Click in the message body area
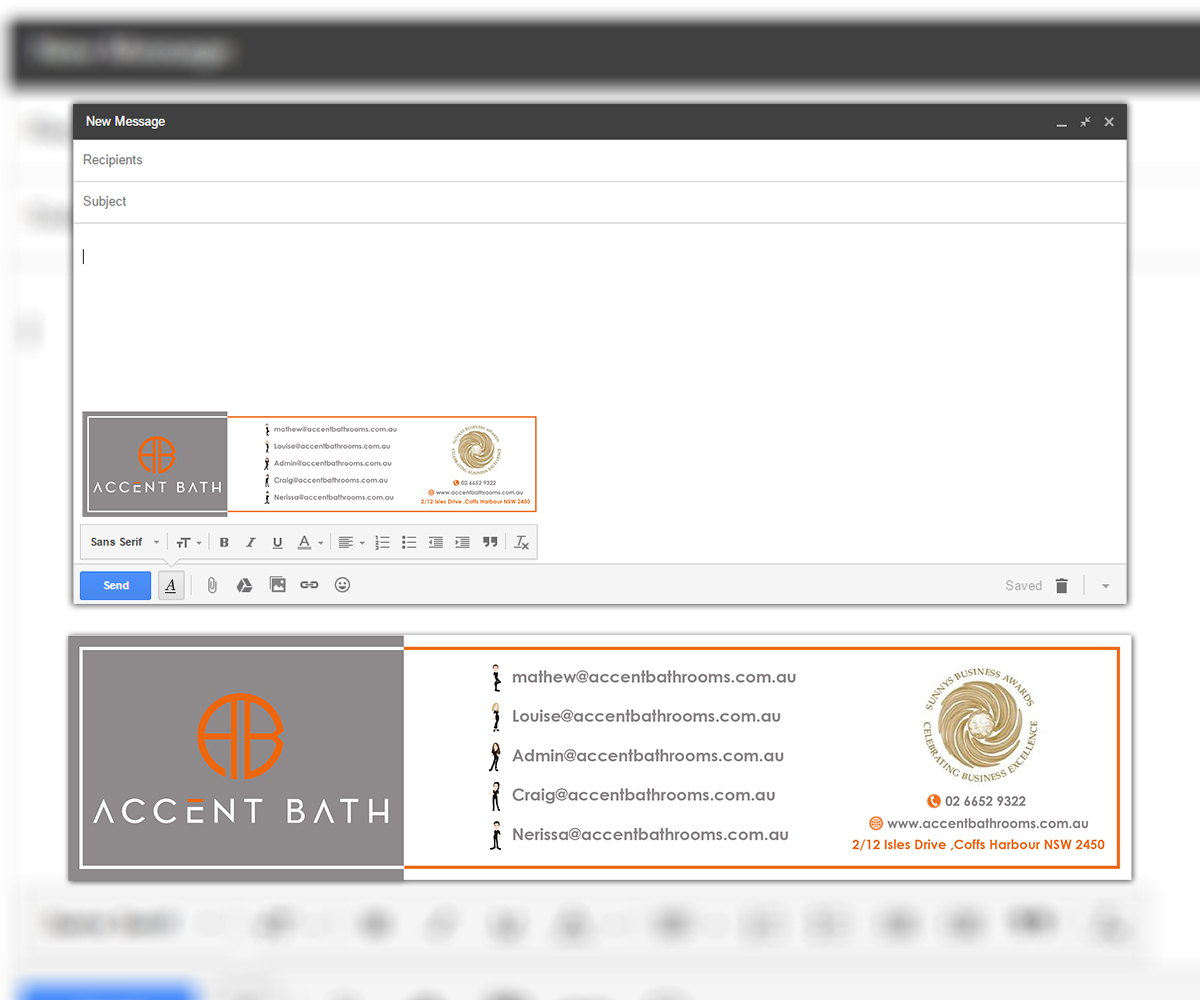The image size is (1200, 1000). click(600, 315)
